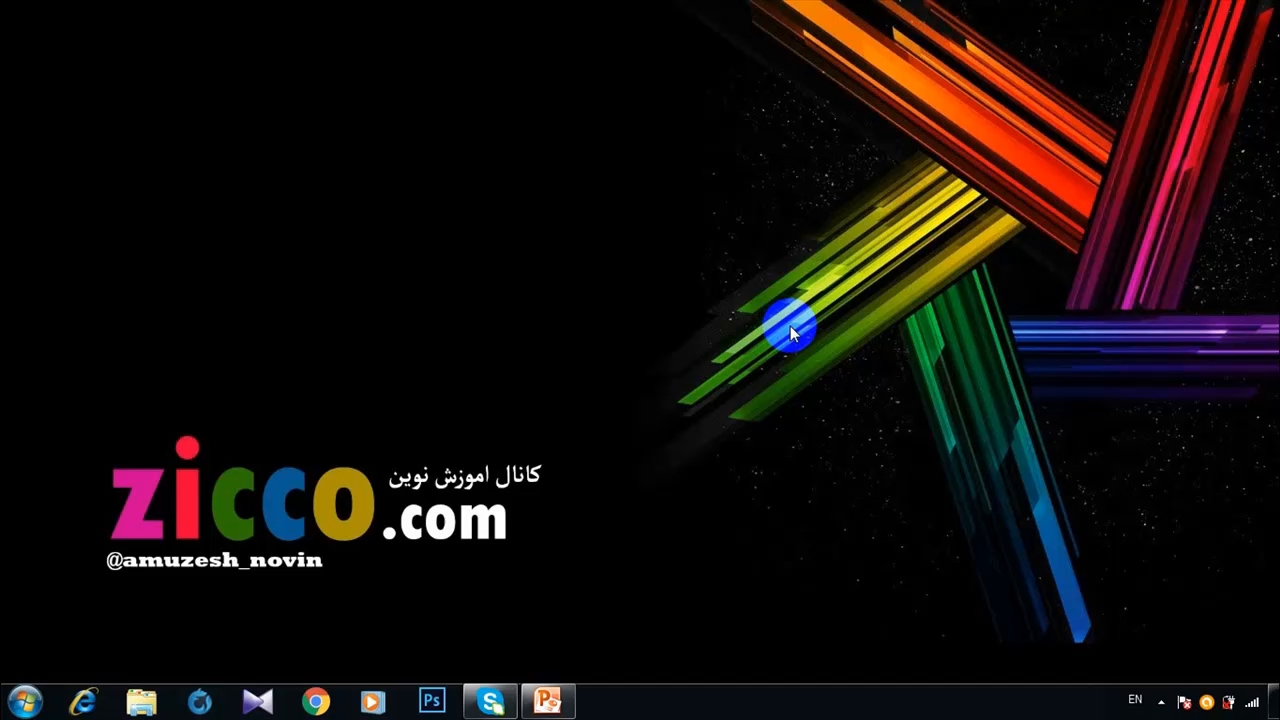Launch Internet Explorer from the taskbar
This screenshot has height=720, width=1280.
(x=83, y=701)
